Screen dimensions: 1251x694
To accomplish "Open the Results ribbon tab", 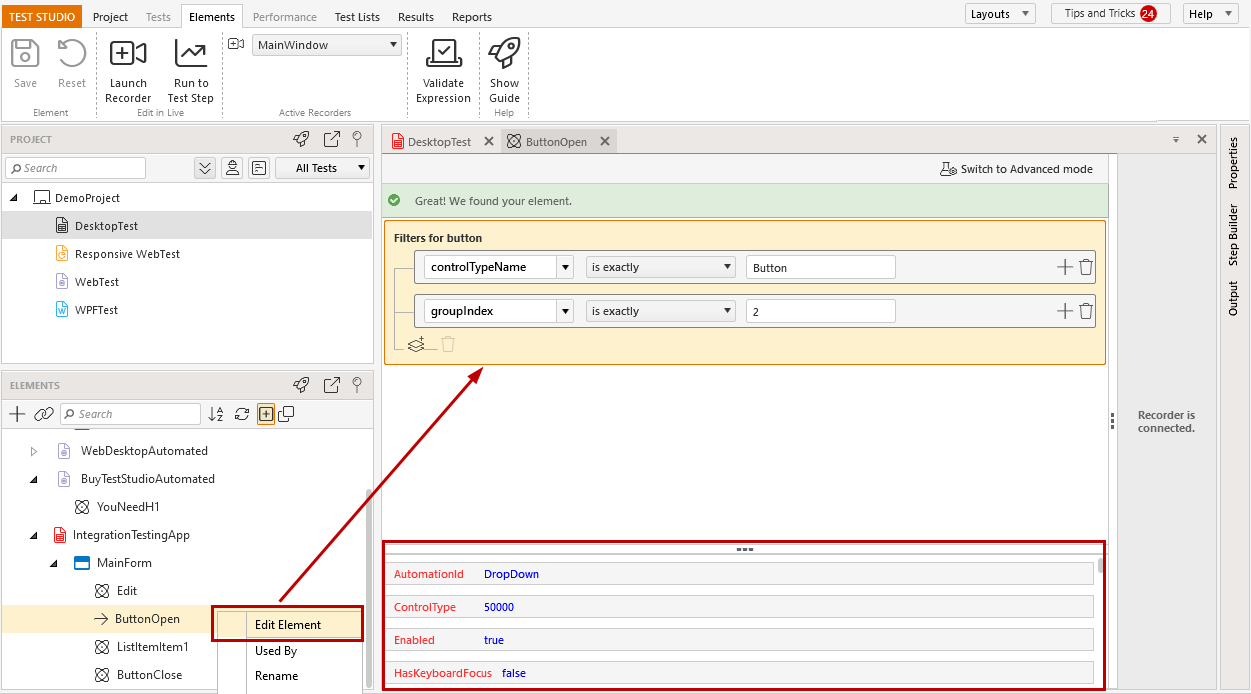I will 416,16.
